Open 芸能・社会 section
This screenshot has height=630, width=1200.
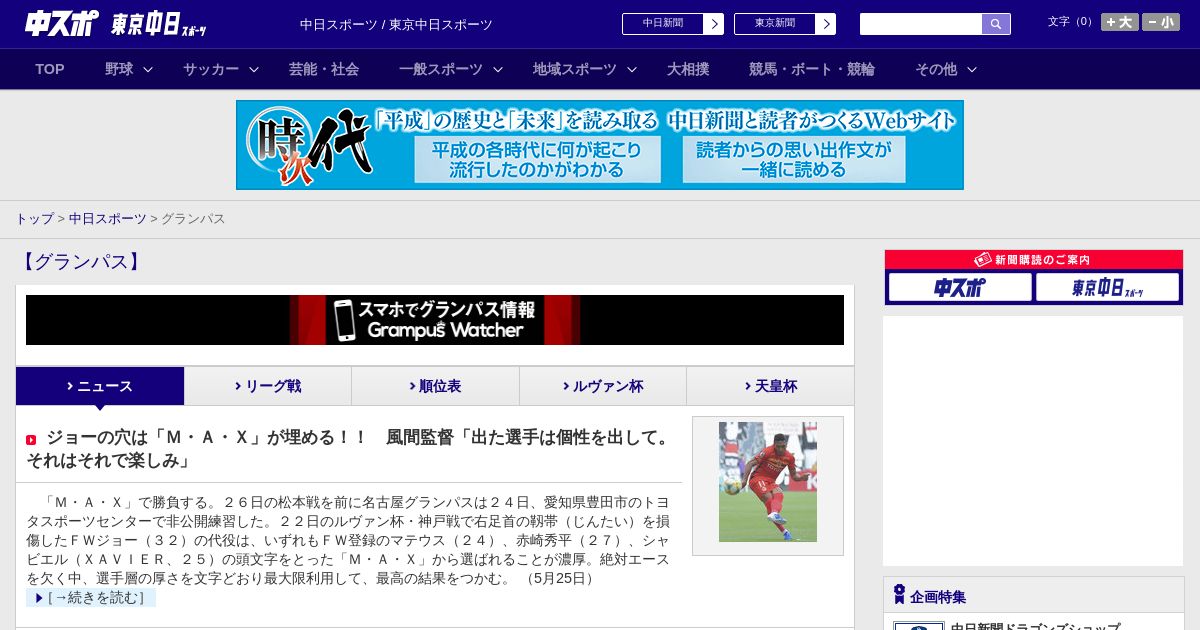(324, 69)
